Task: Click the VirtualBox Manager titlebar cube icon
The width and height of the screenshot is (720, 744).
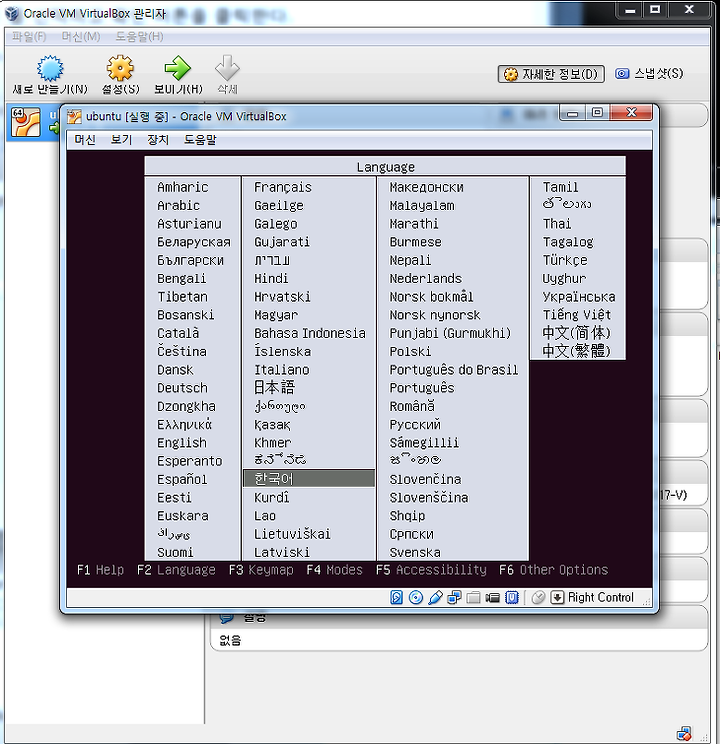Action: 12,13
